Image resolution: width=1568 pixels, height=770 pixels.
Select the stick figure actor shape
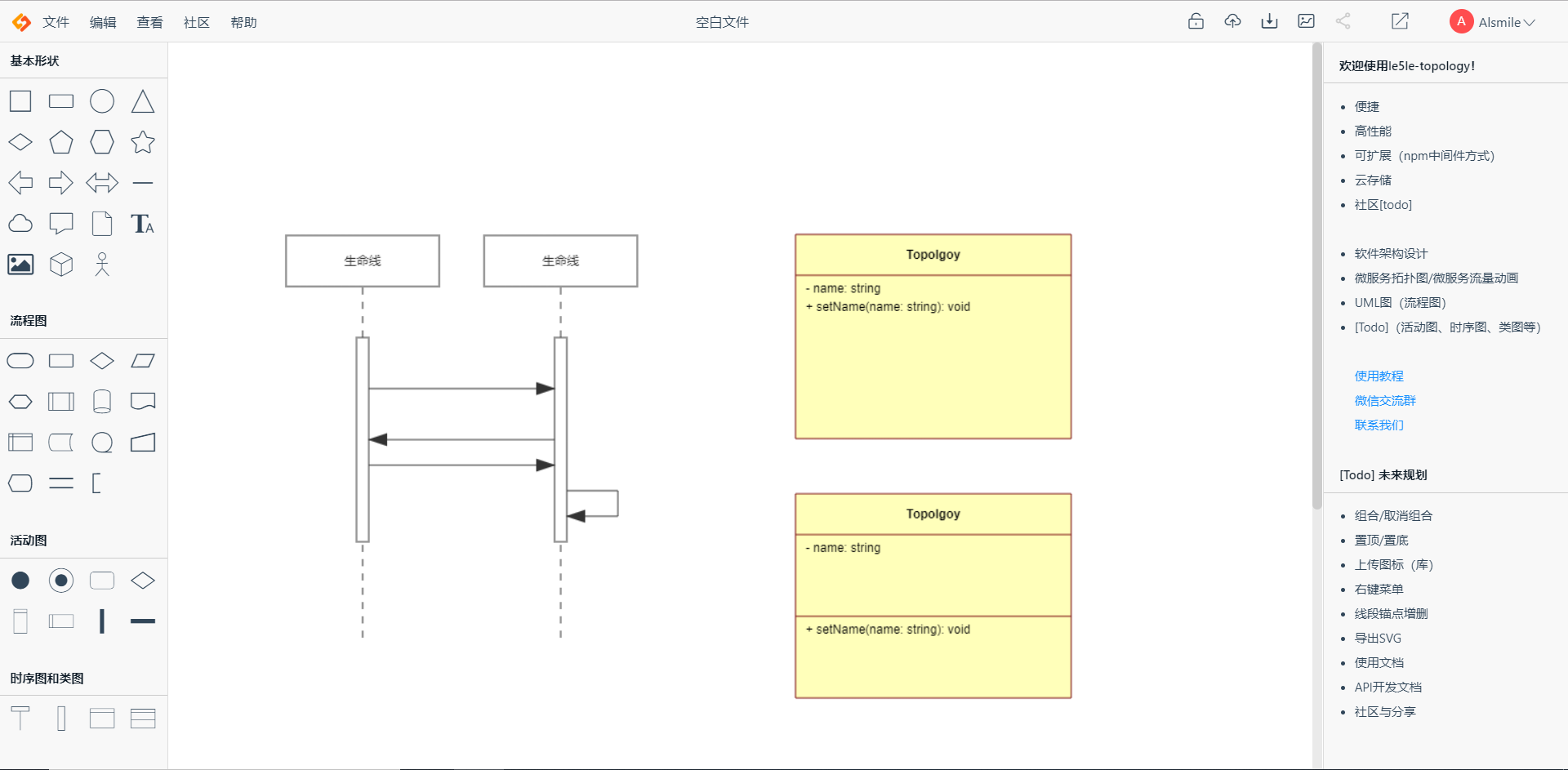[x=102, y=265]
